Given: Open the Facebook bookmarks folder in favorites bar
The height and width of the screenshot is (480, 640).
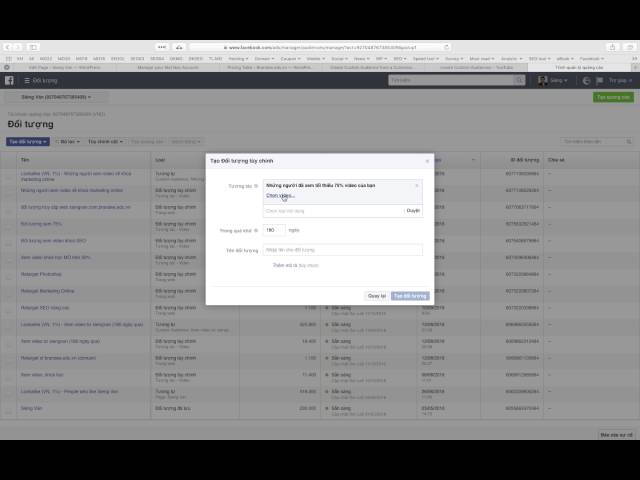Looking at the screenshot, I should coord(591,59).
